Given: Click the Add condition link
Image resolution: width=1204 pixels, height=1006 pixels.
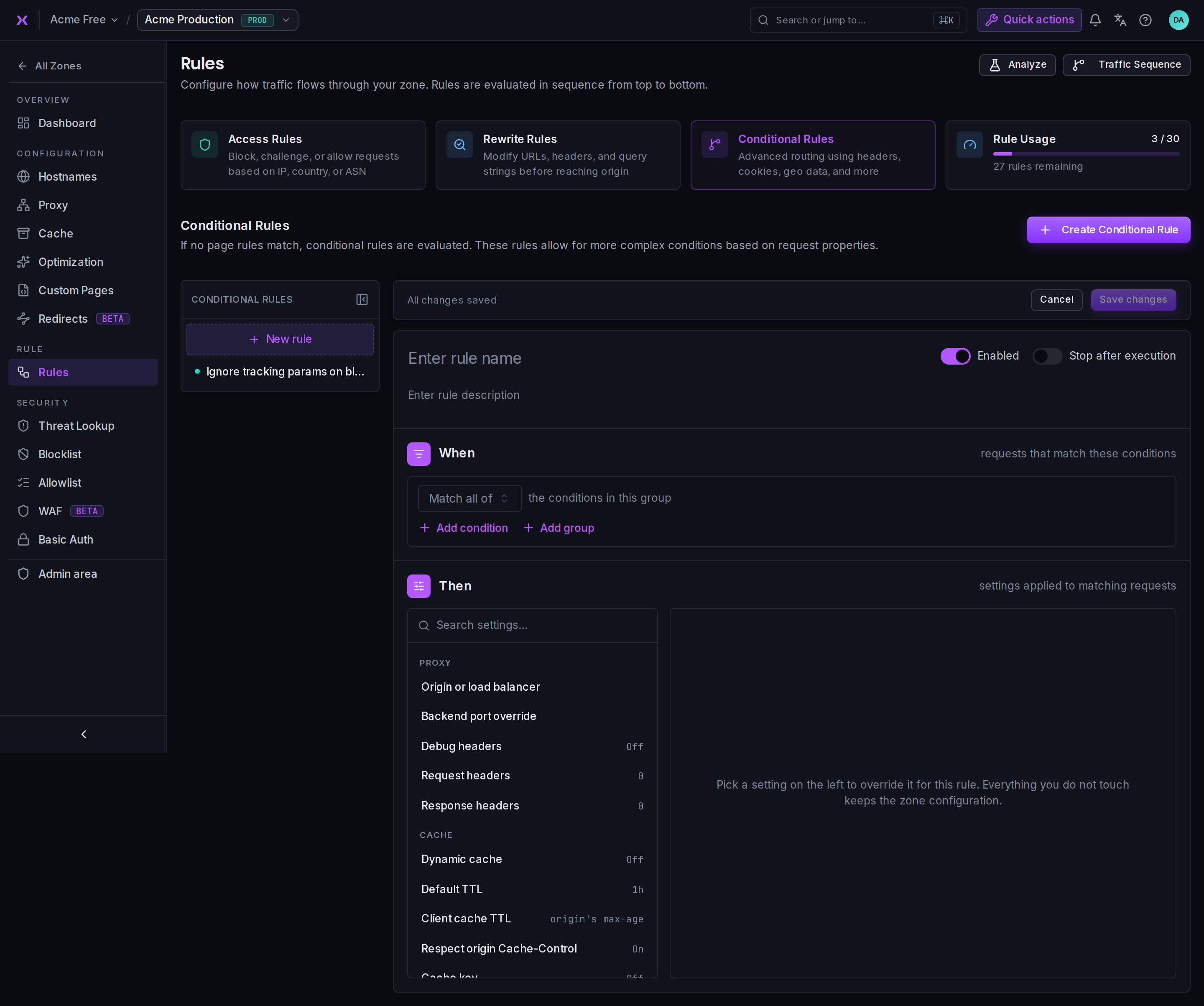Looking at the screenshot, I should point(464,528).
